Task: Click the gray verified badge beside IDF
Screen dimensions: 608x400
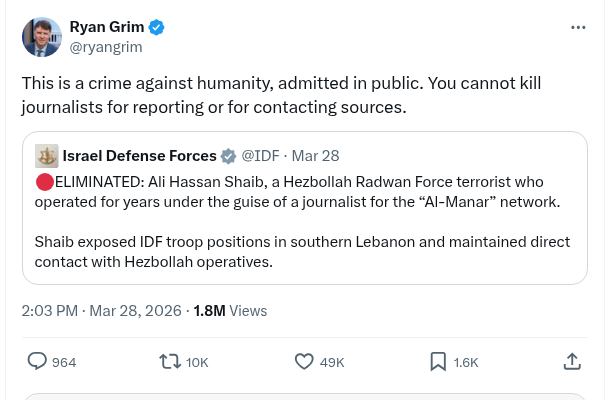Action: 229,156
